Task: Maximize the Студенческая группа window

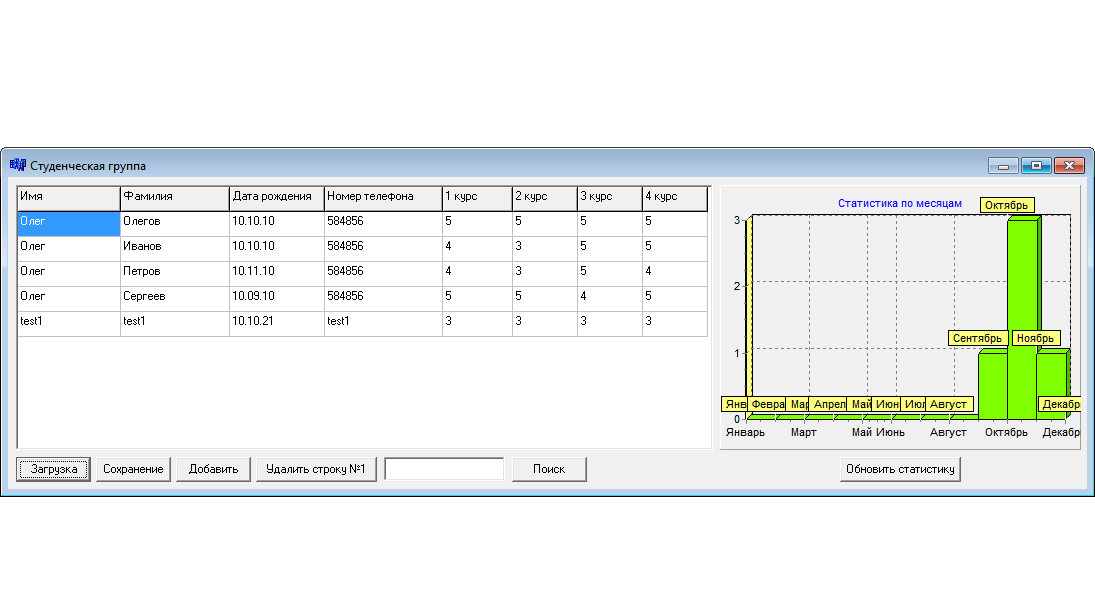Action: point(1036,166)
